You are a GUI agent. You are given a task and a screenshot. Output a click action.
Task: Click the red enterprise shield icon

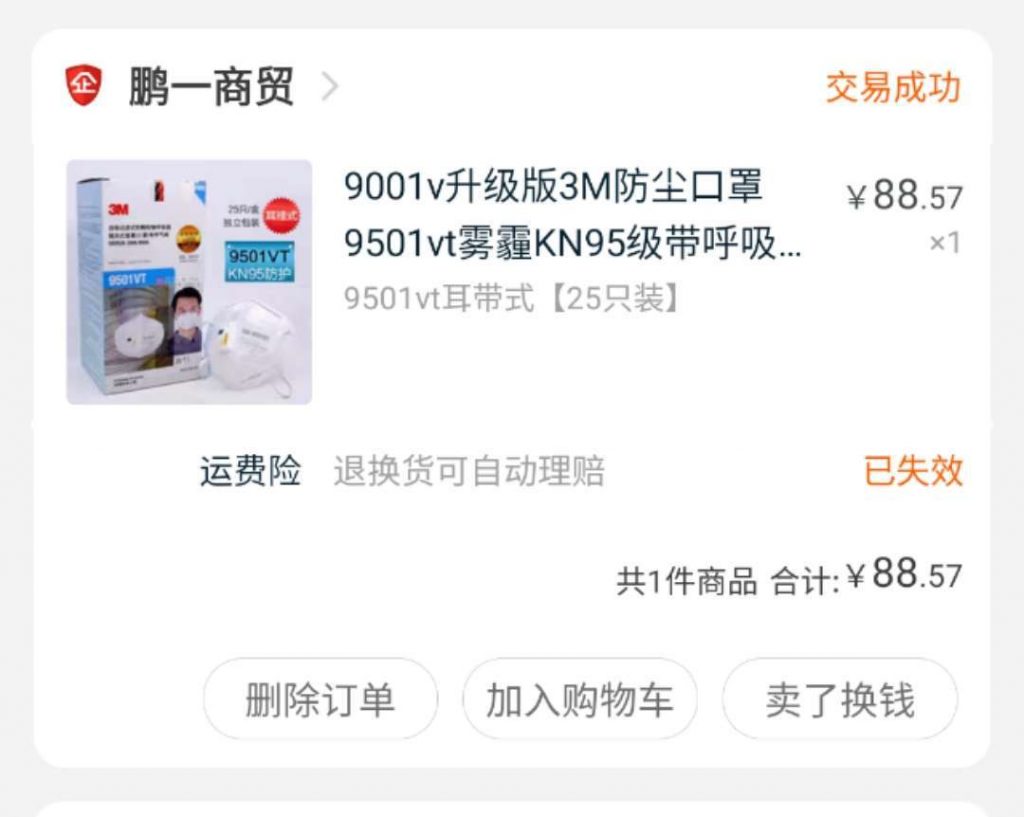click(84, 85)
